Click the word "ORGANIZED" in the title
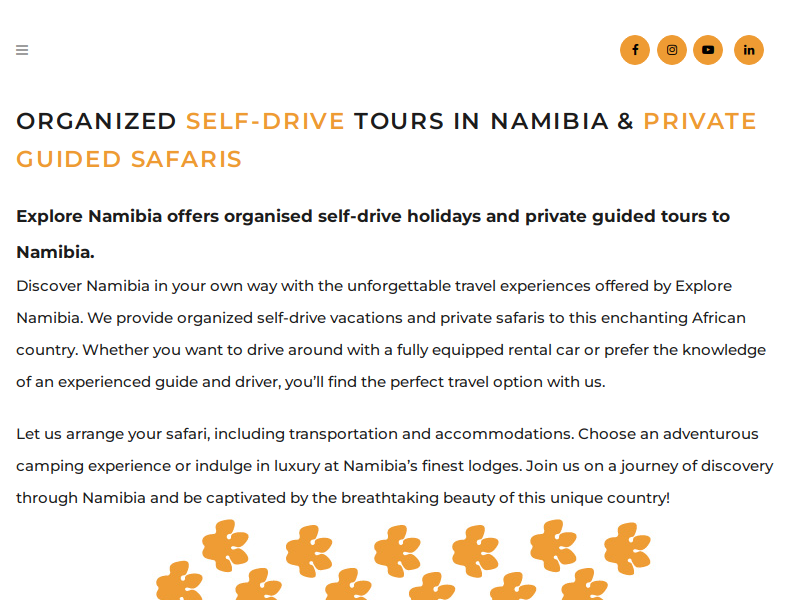Viewport: 800px width, 600px height. [x=96, y=121]
